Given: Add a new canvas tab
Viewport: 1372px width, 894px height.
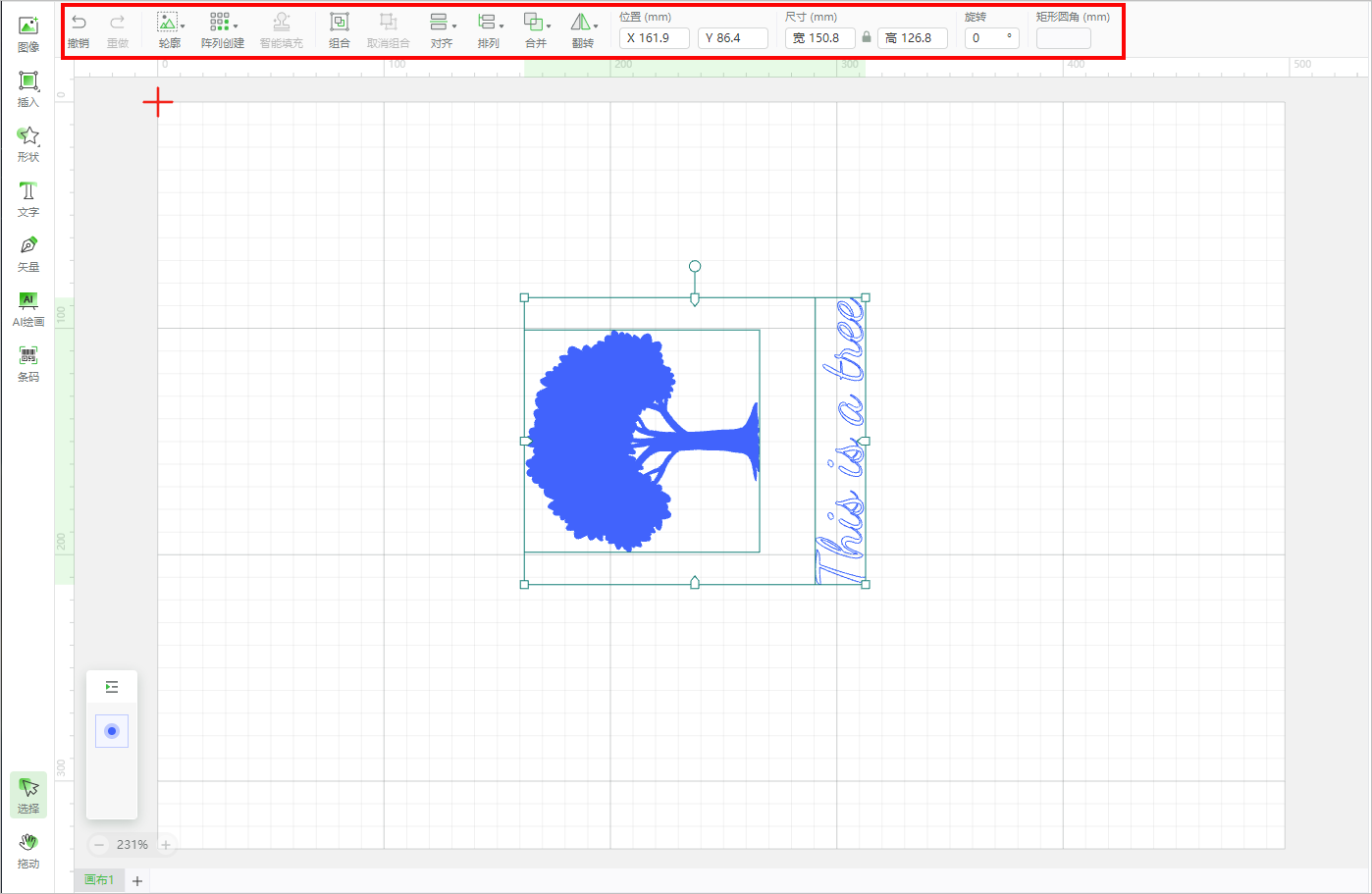Looking at the screenshot, I should [x=137, y=881].
